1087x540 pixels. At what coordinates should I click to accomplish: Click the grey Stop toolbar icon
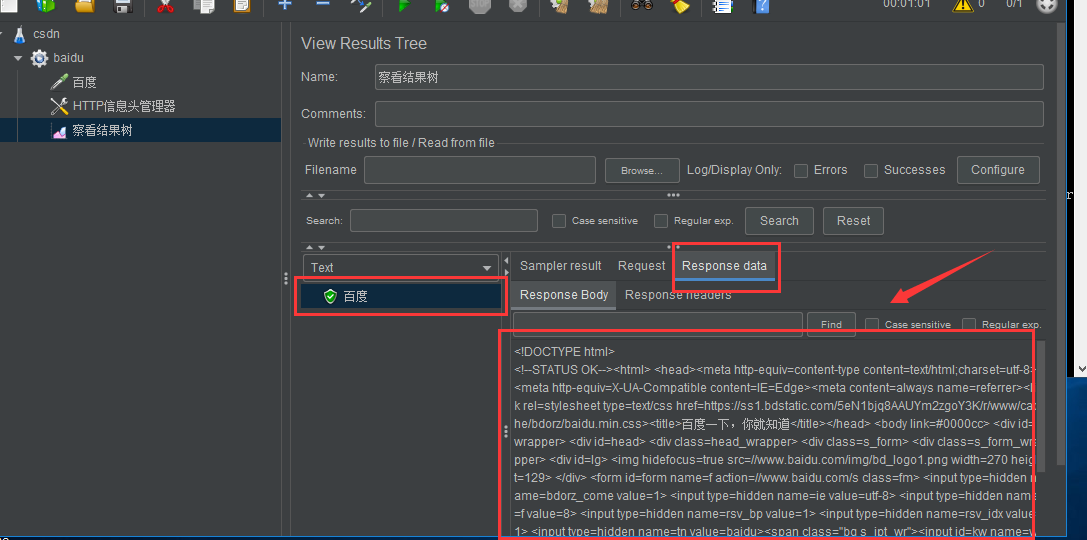click(x=480, y=5)
